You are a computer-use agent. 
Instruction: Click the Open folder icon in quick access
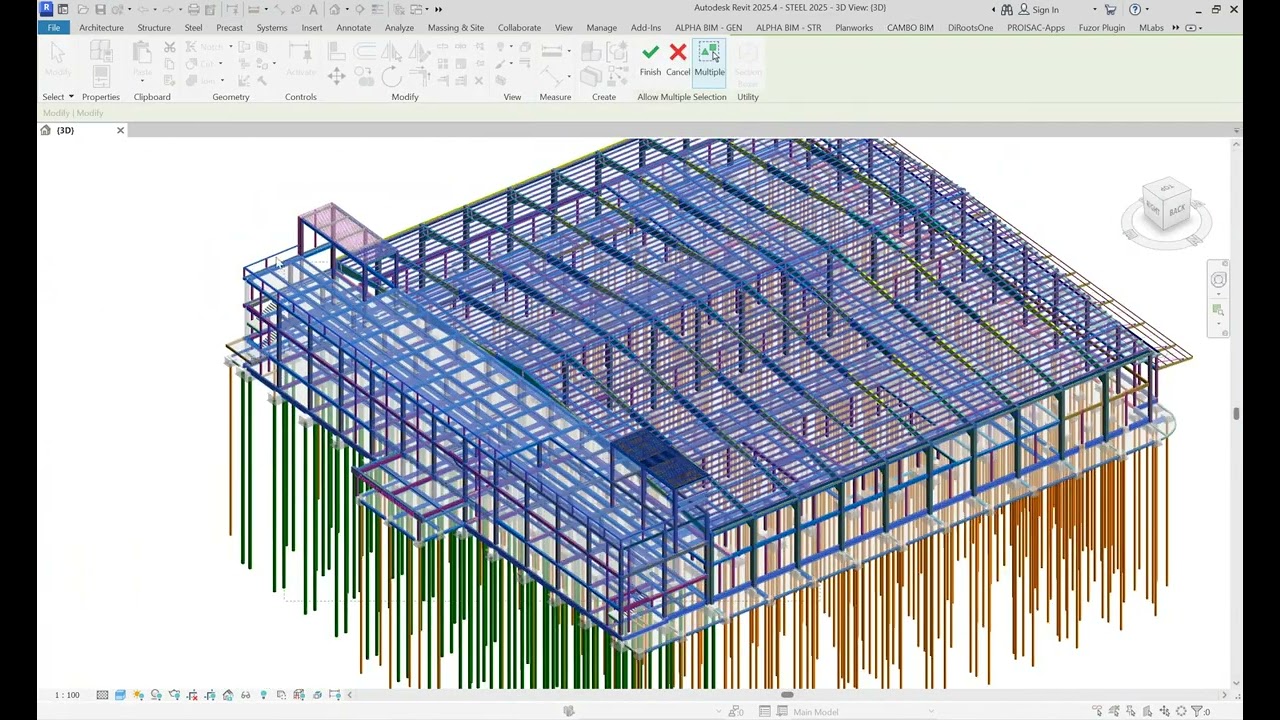pyautogui.click(x=82, y=9)
